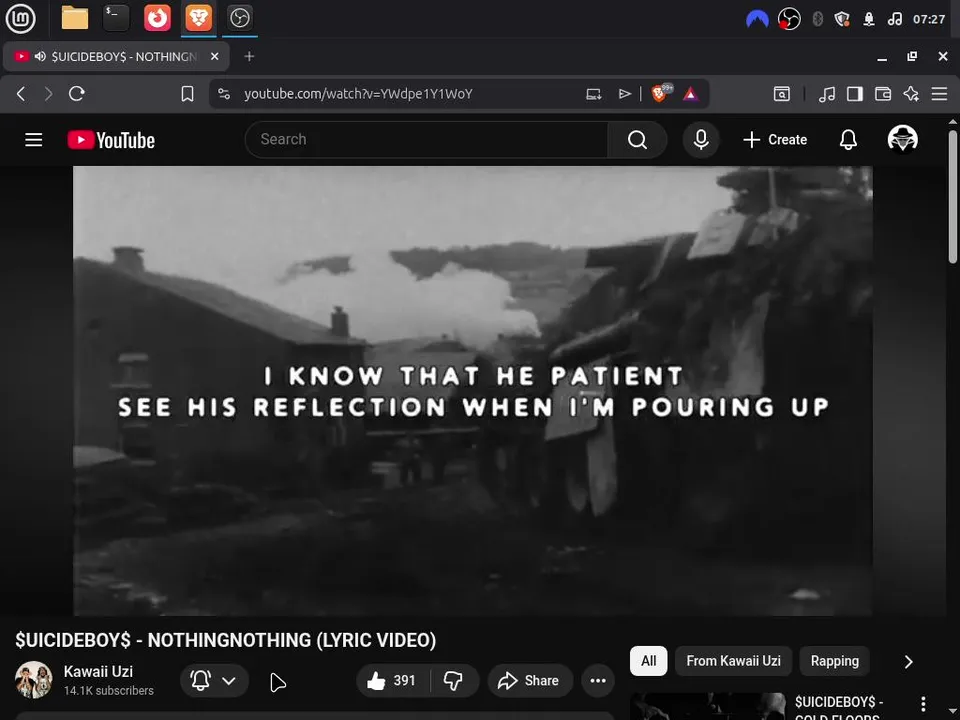Screen dimensions: 960x720
Task: Open the Kawaii Uzi channel avatar
Action: 34,680
